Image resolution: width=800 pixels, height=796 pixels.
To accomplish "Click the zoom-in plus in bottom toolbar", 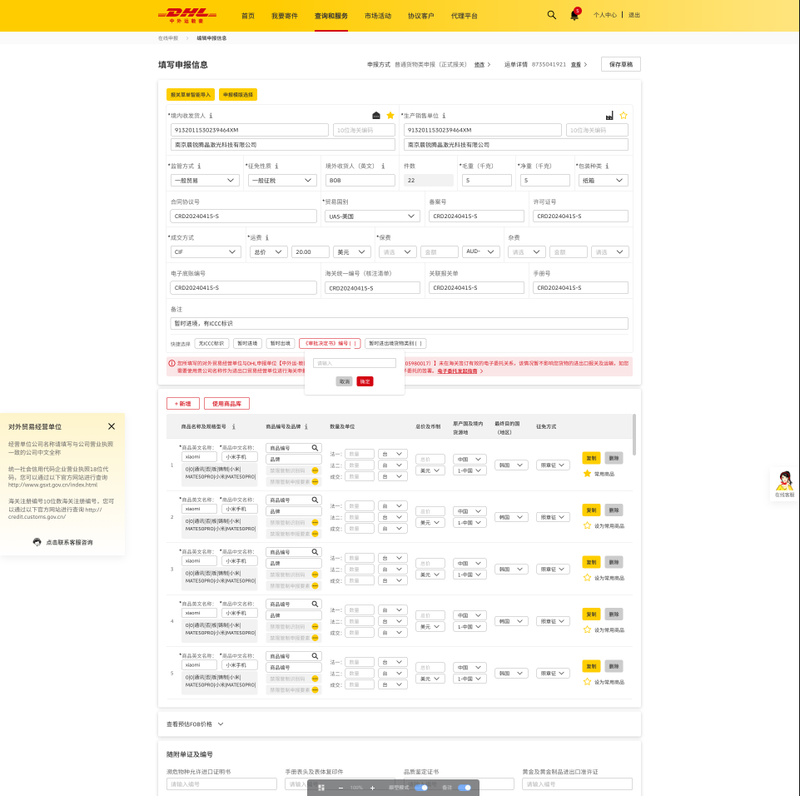I will click(372, 788).
